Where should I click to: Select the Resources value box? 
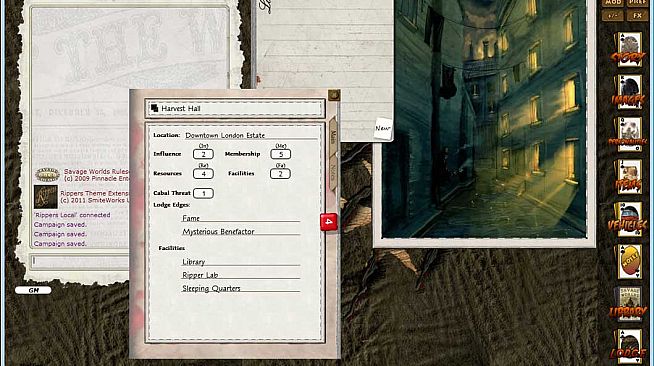tap(203, 174)
